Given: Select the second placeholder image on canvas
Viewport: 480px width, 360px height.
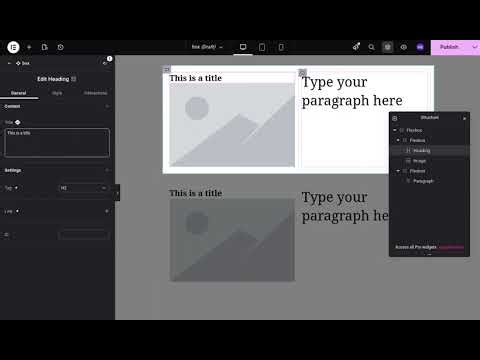Looking at the screenshot, I should tap(232, 240).
